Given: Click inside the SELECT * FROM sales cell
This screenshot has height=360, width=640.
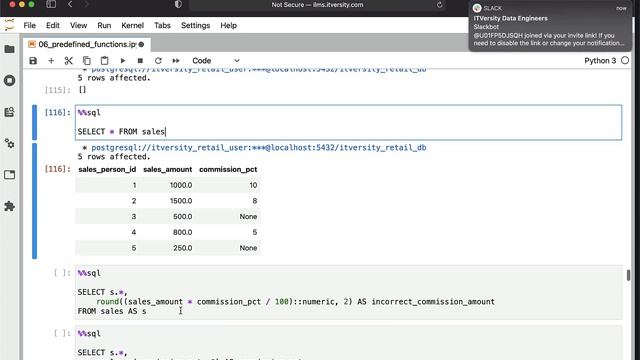Looking at the screenshot, I should (348, 122).
